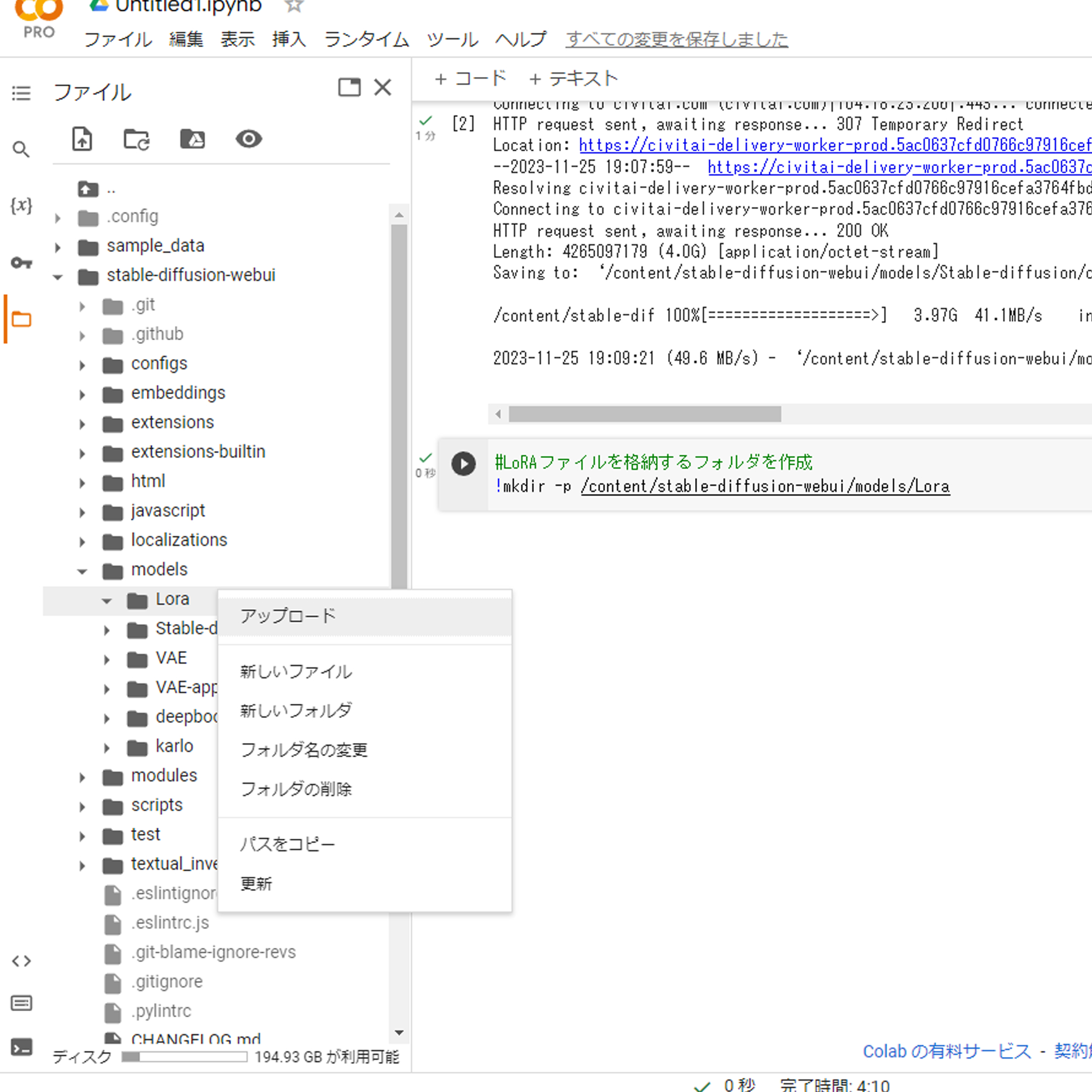Screen dimensions: 1092x1092
Task: Open the search panel in the sidebar
Action: pos(21,149)
